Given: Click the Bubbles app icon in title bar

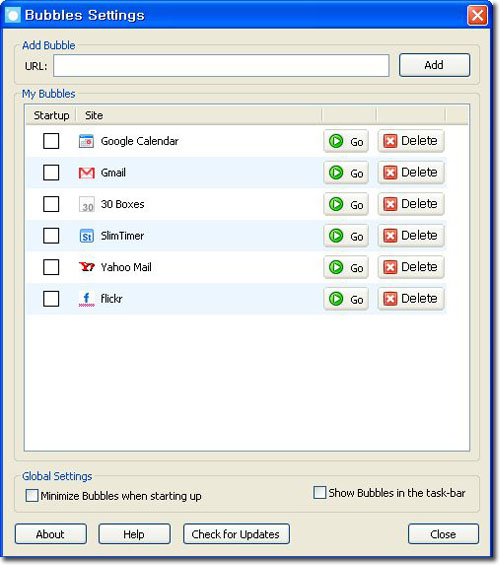Looking at the screenshot, I should click(x=13, y=15).
